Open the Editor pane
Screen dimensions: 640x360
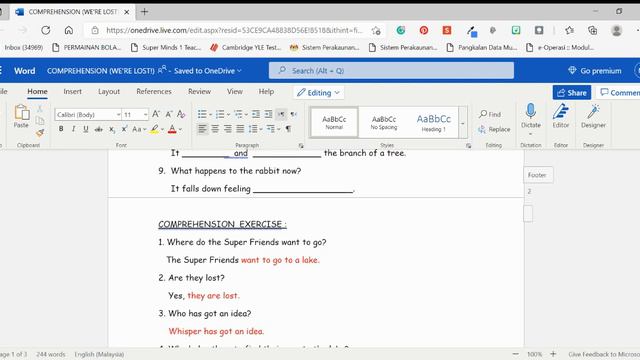[x=561, y=116]
